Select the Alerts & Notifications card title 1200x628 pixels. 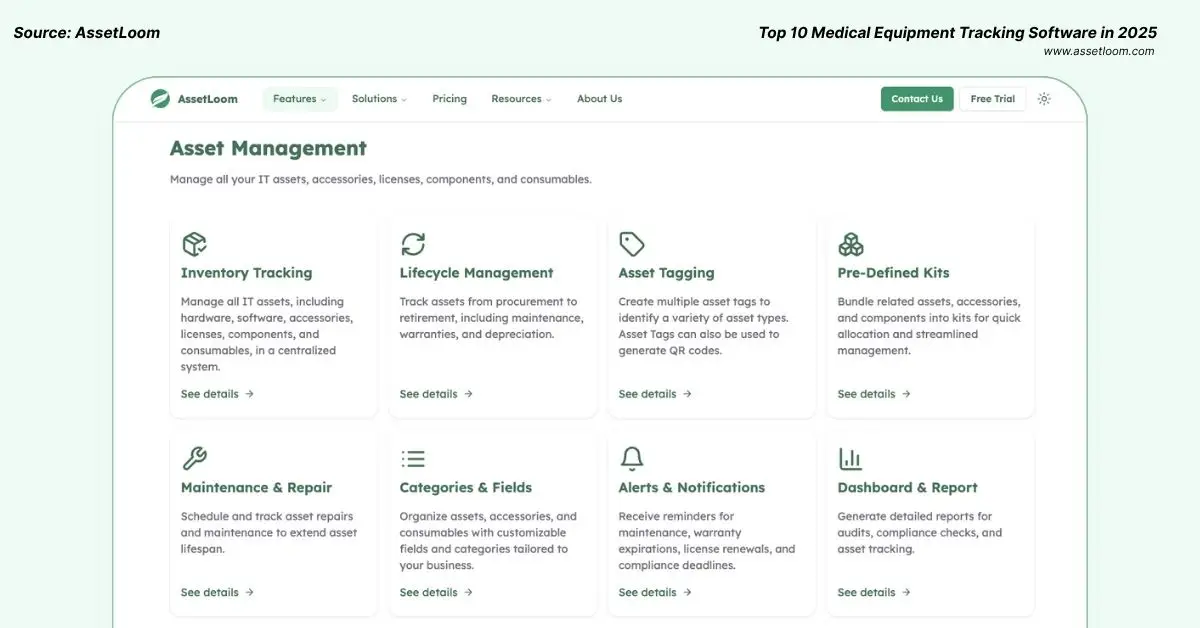tap(692, 488)
